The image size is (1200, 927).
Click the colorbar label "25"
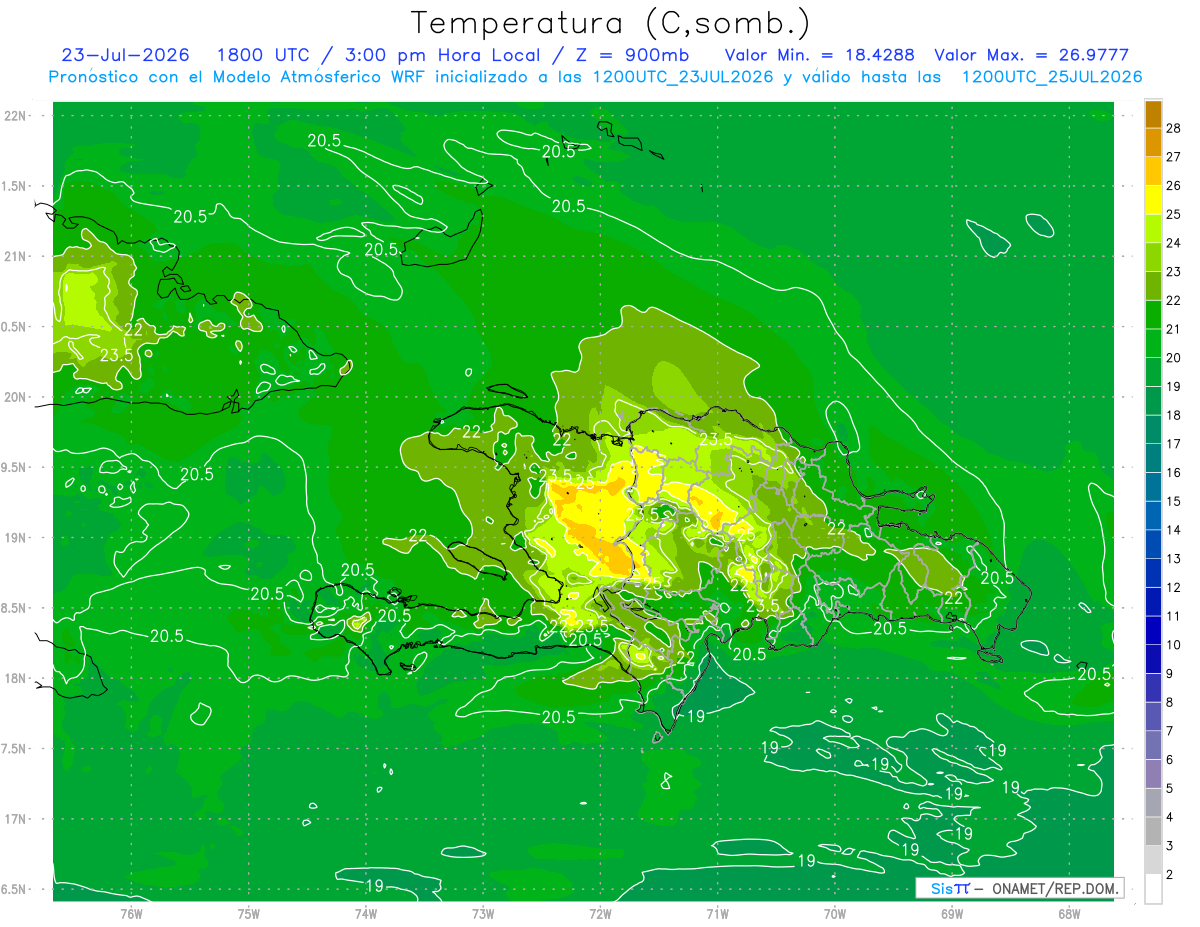click(x=1174, y=214)
